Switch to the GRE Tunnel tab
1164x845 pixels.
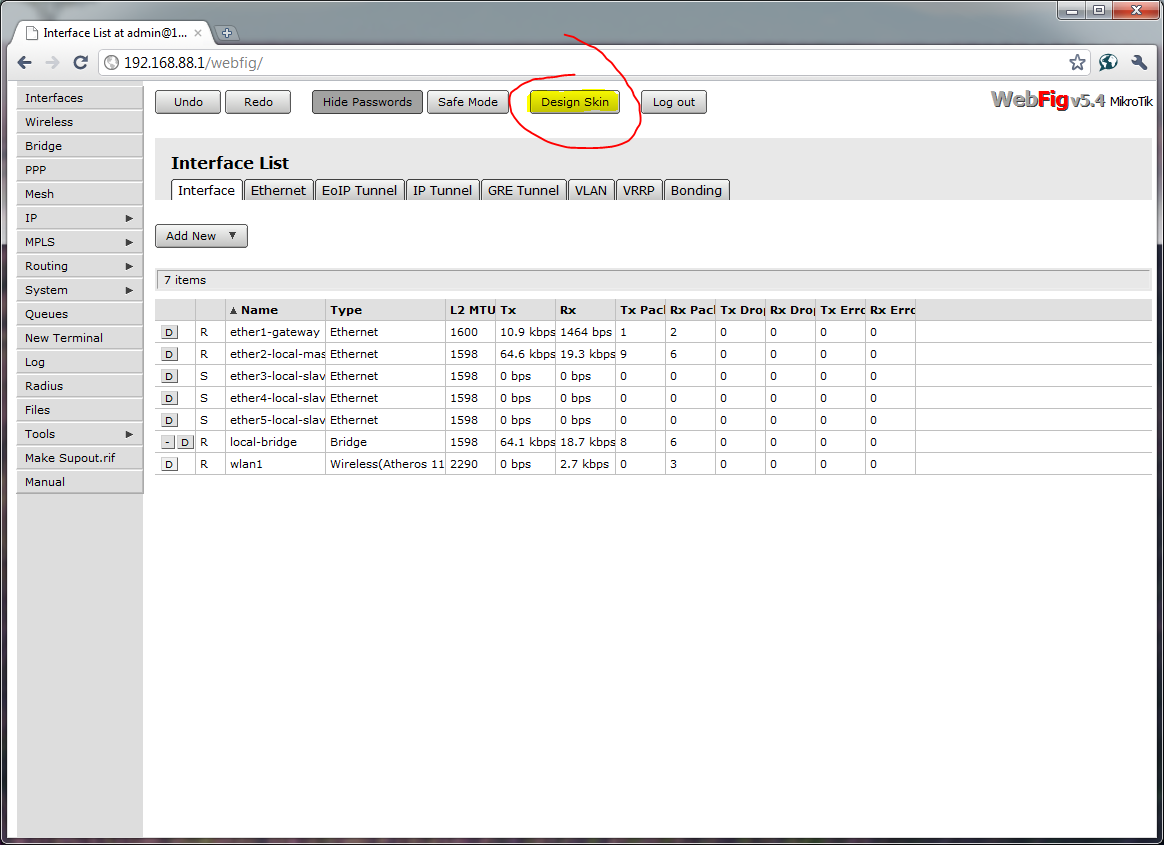pos(523,190)
